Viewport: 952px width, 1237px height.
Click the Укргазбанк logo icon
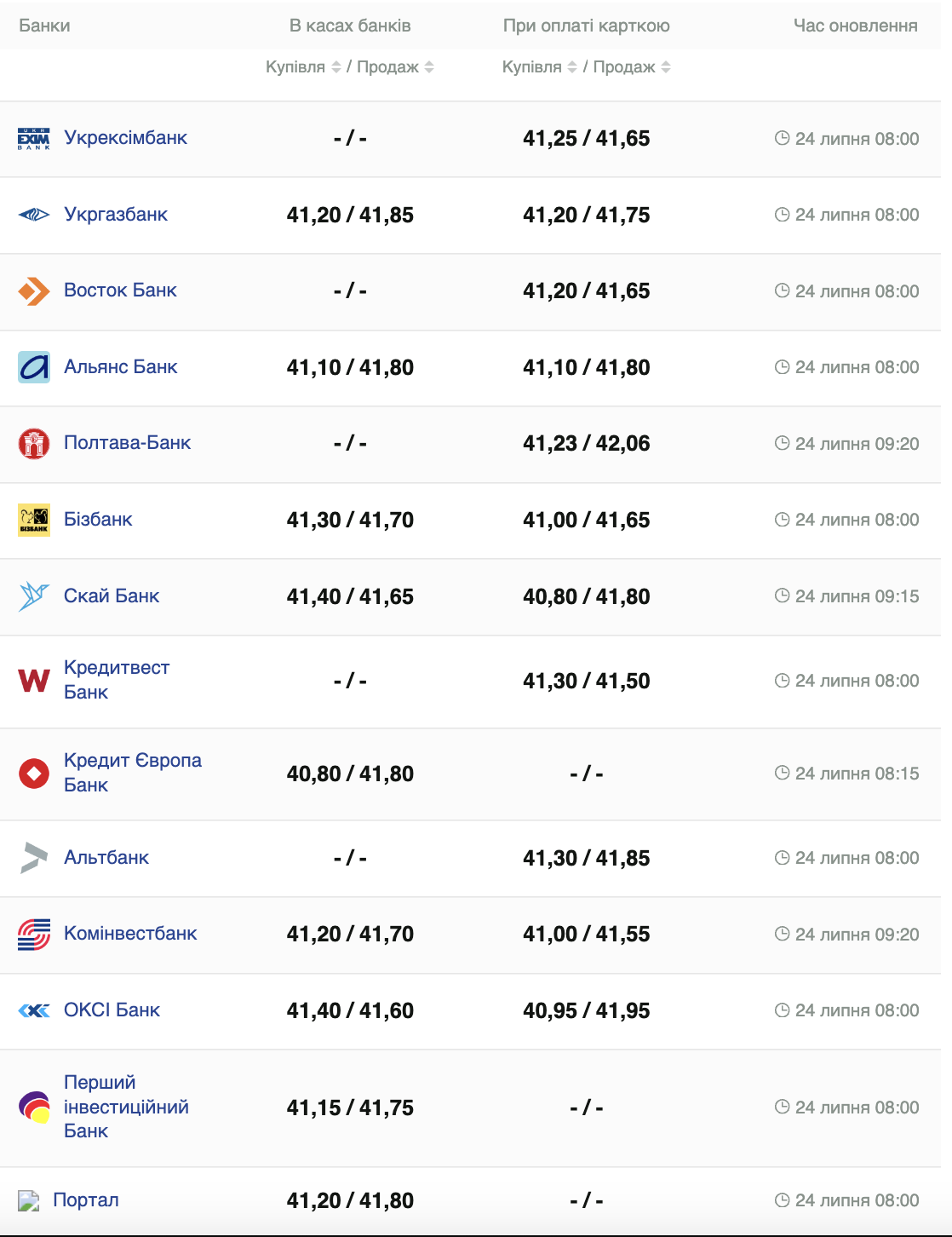click(x=34, y=215)
